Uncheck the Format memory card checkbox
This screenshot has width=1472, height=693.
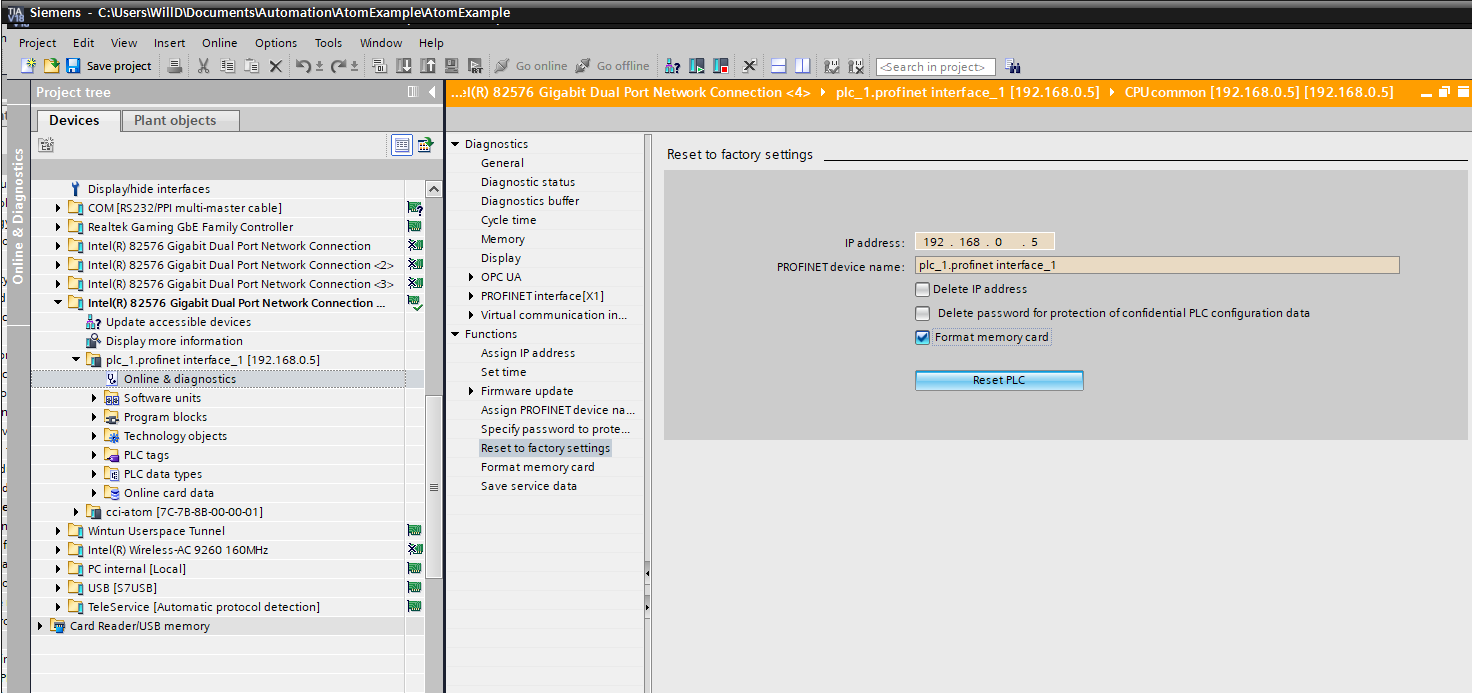[x=922, y=337]
